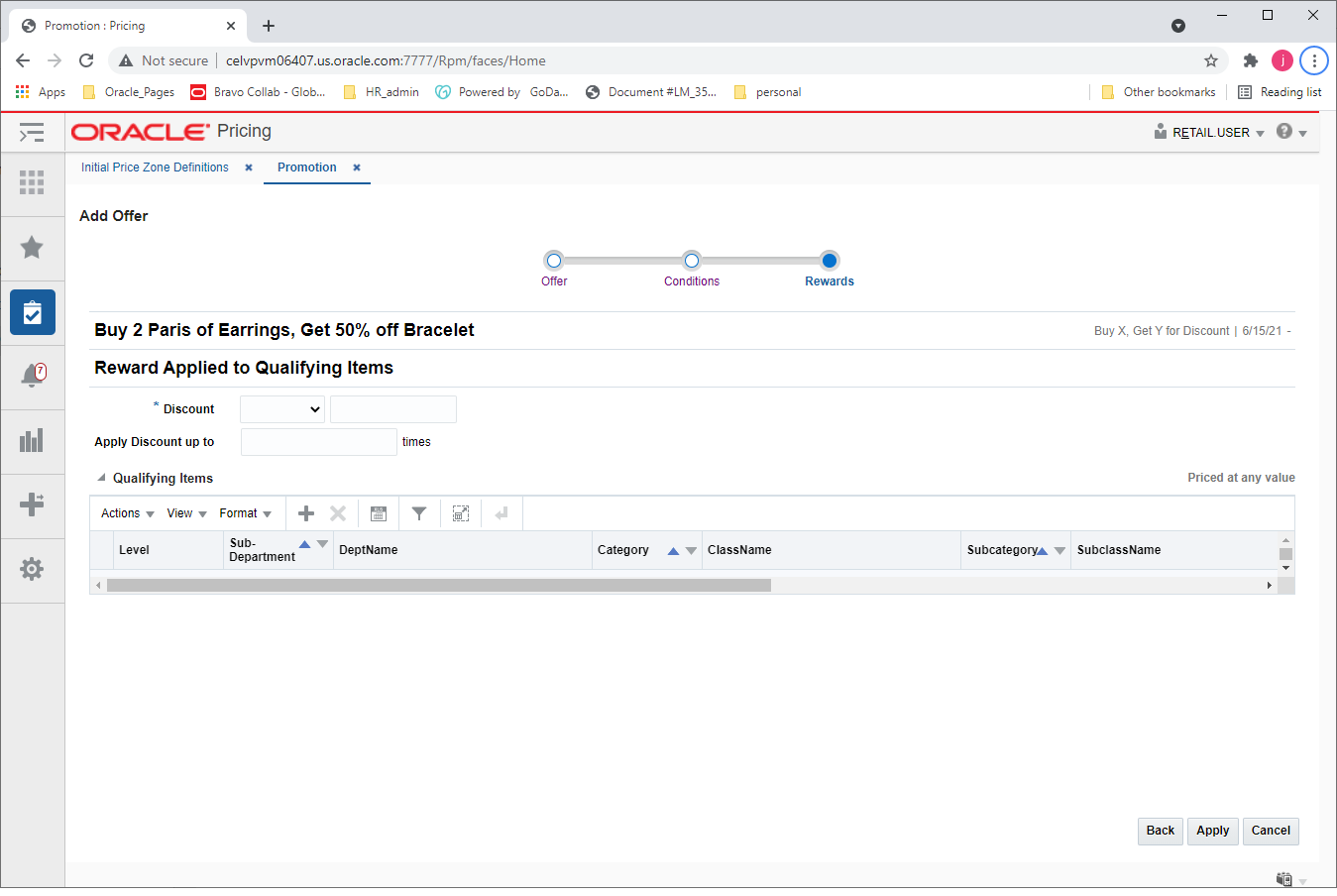The width and height of the screenshot is (1337, 896).
Task: Open Other bookmarks folder
Action: point(1159,92)
